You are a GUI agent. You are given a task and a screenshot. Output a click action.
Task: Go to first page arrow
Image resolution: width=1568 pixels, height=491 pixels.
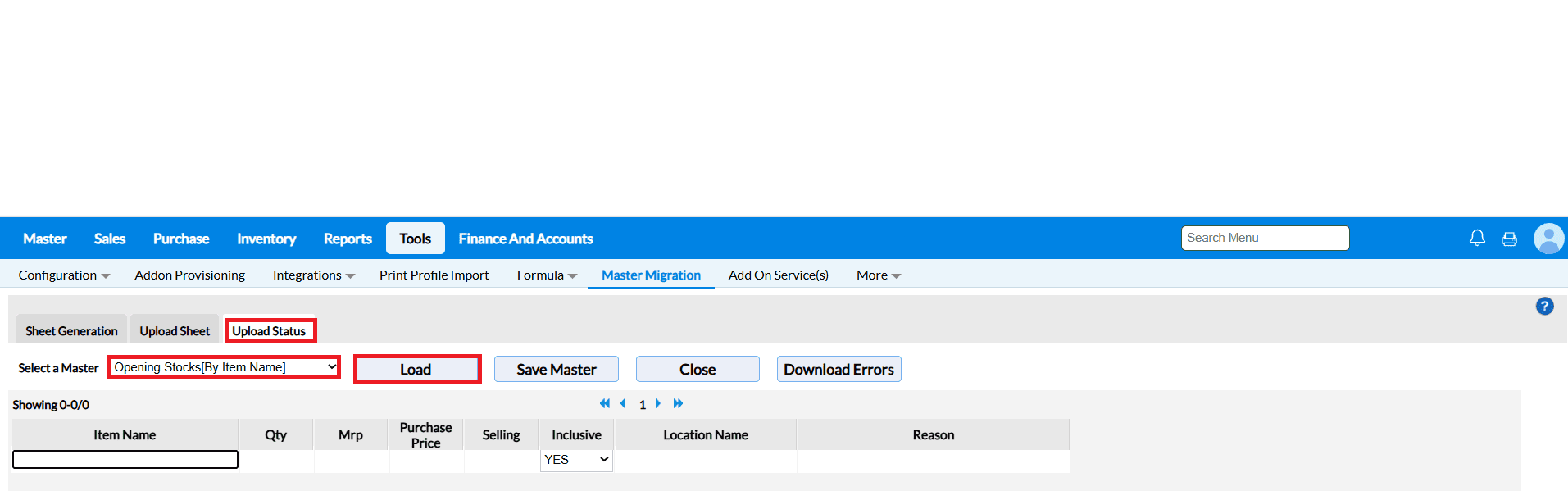point(605,403)
